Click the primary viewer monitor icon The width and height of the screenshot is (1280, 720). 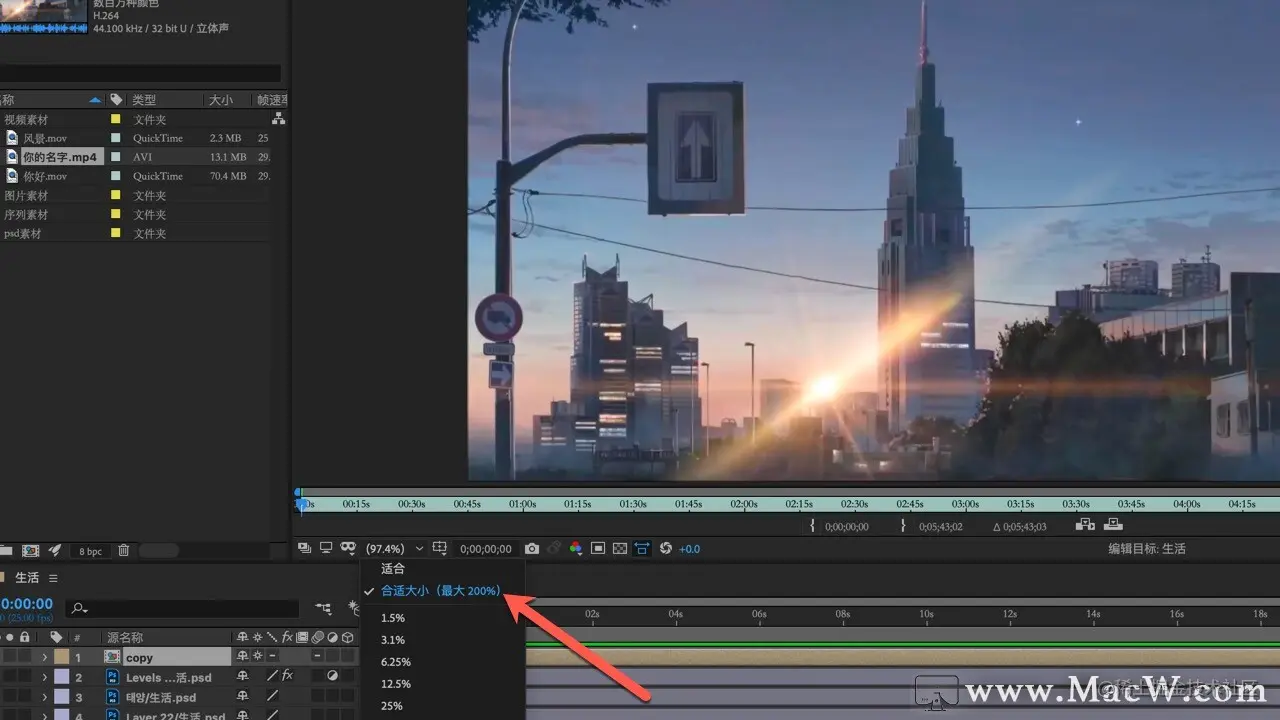pyautogui.click(x=326, y=548)
